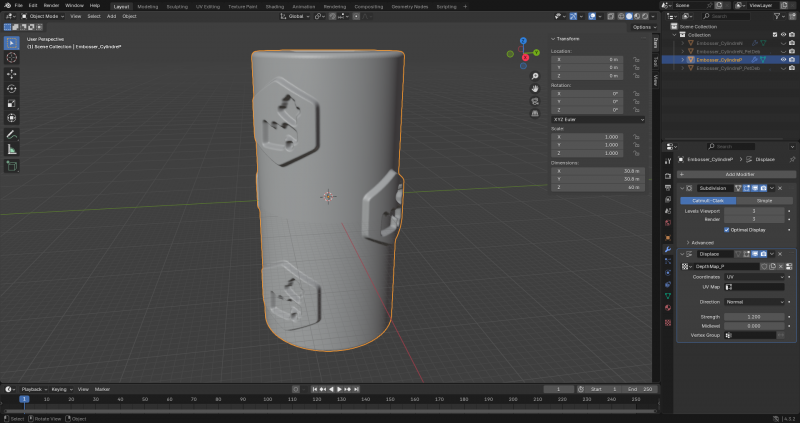This screenshot has width=800, height=423.
Task: Open the Direction Normal dropdown
Action: point(756,301)
